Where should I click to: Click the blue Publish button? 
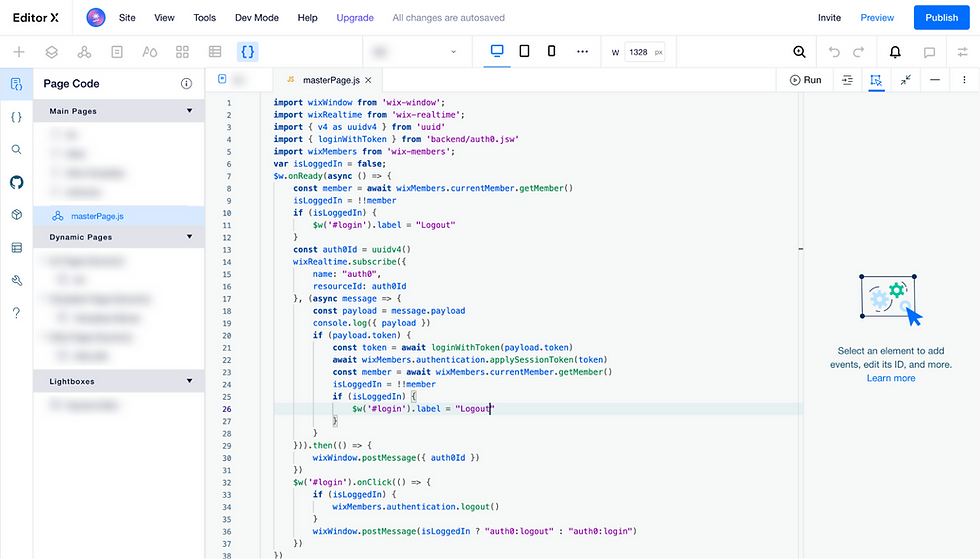coord(941,18)
